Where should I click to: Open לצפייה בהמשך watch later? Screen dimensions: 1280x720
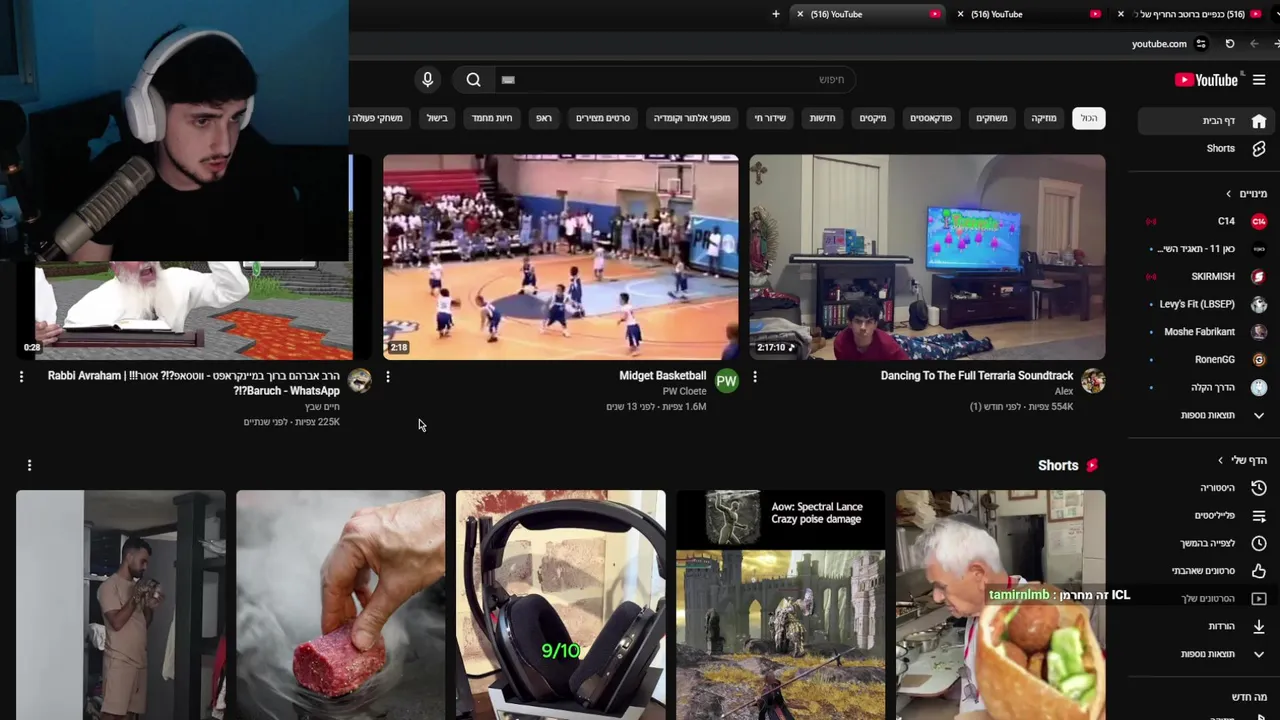(1207, 543)
